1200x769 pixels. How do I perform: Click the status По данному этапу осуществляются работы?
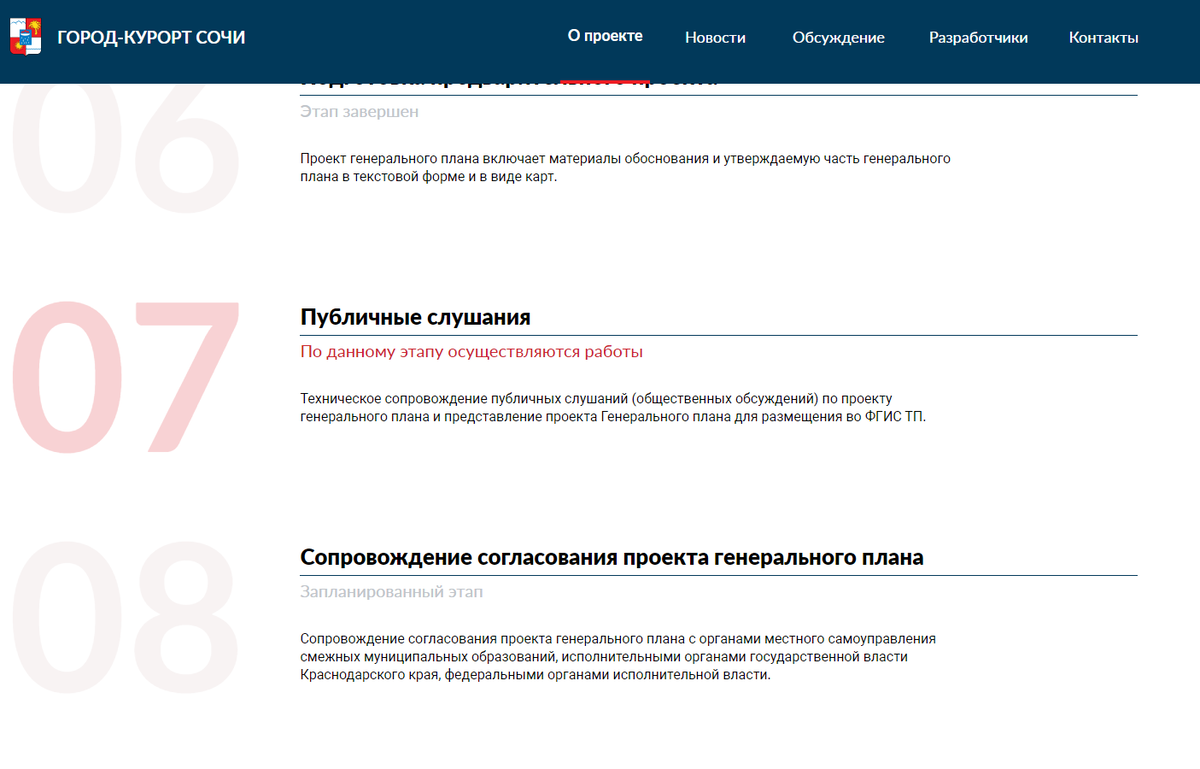pos(471,352)
